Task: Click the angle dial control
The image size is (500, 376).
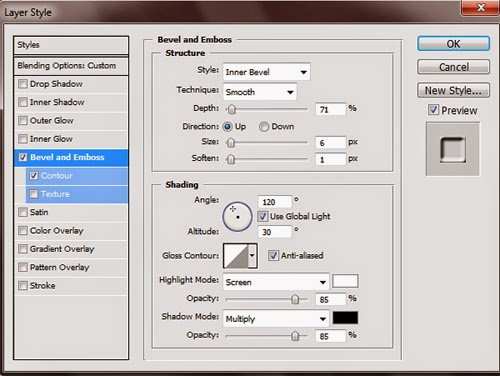Action: click(237, 217)
